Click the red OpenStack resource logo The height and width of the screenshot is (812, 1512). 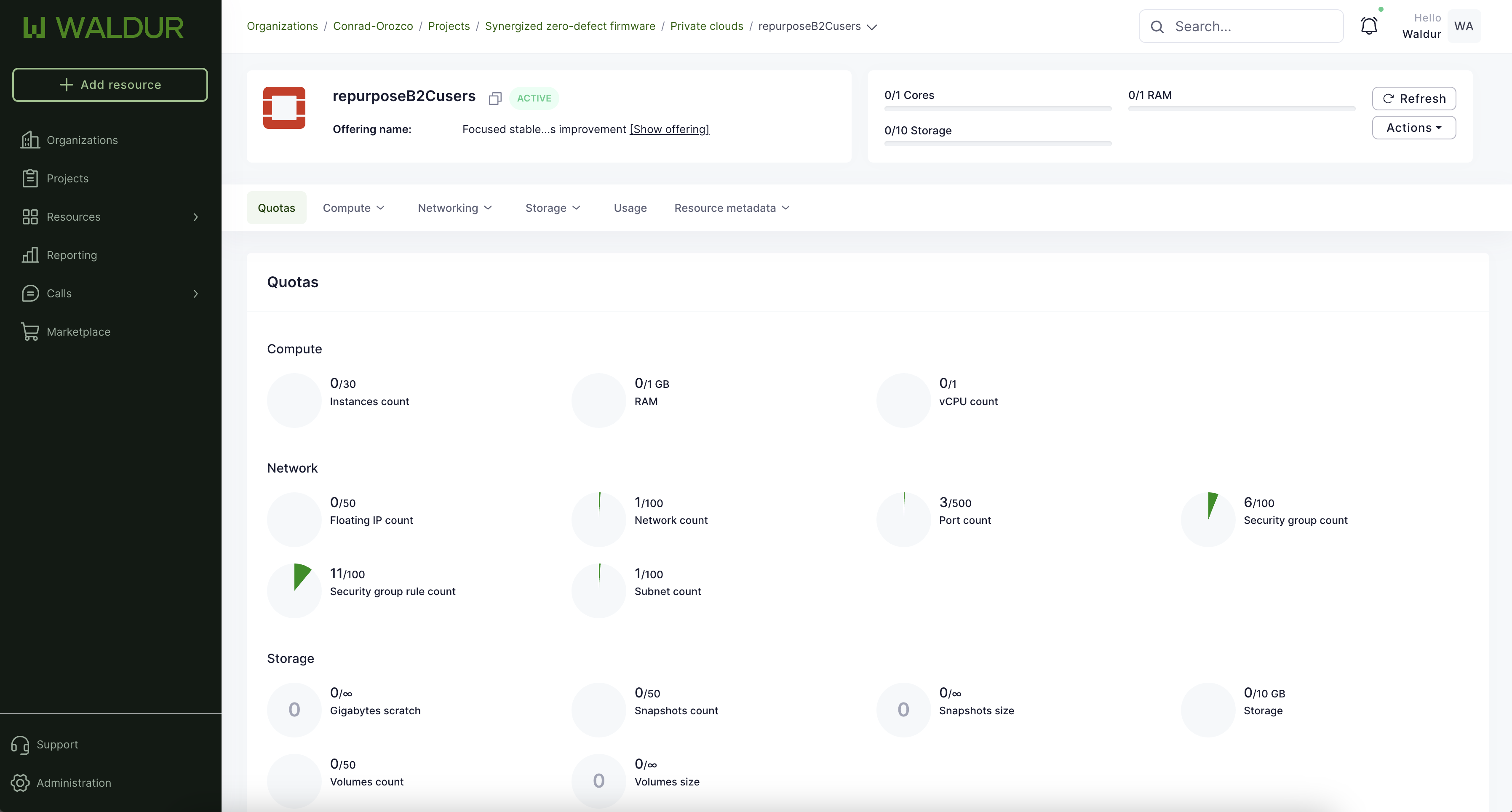tap(284, 107)
